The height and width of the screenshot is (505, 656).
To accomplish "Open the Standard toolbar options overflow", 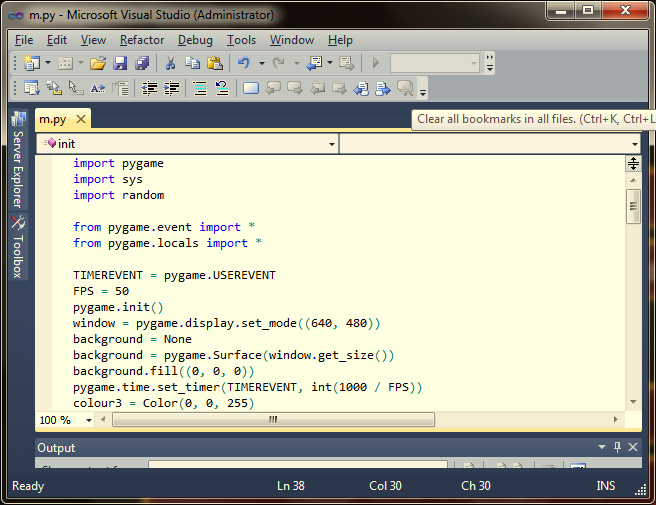I will (x=489, y=63).
